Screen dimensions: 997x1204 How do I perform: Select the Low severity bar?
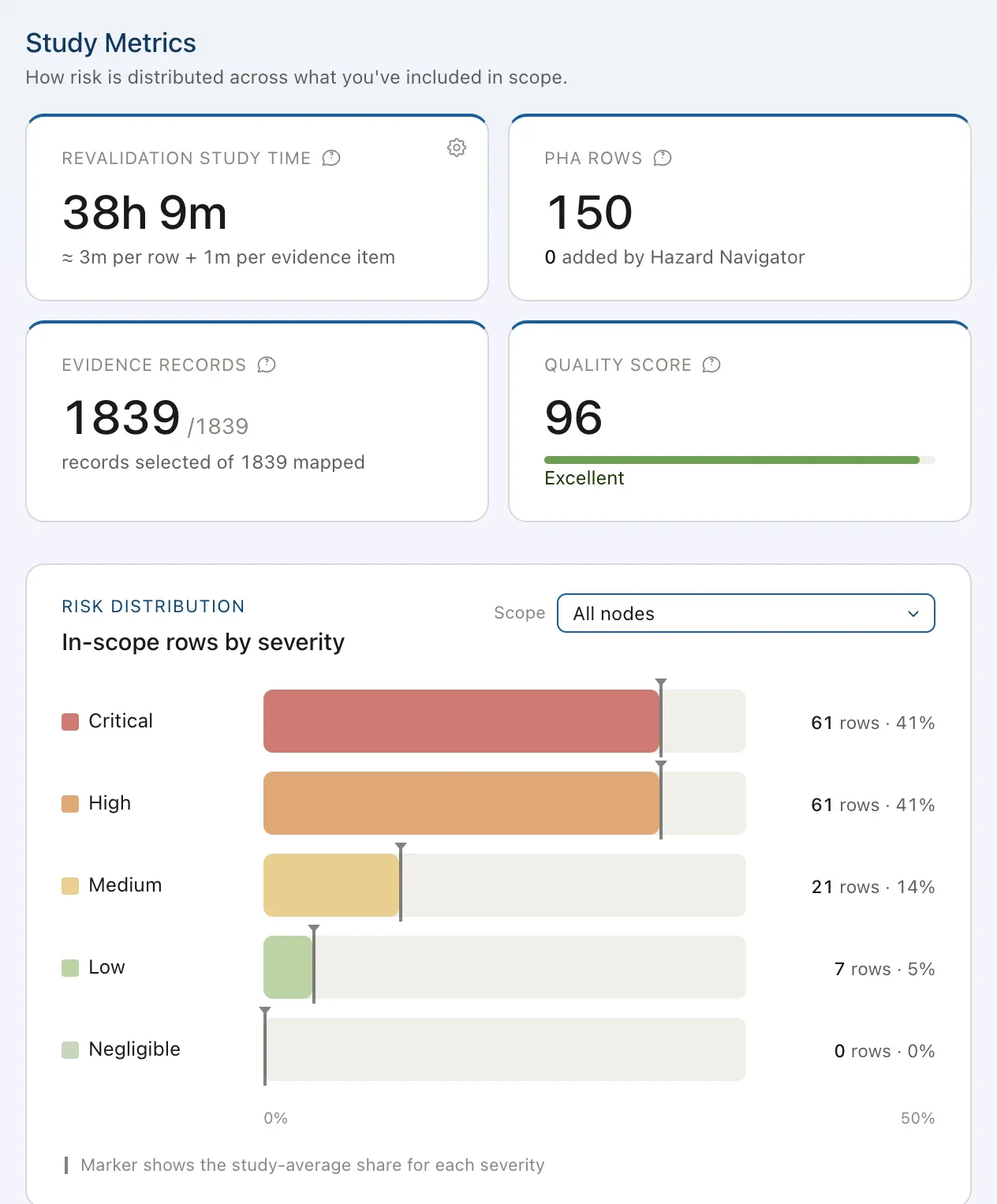288,967
